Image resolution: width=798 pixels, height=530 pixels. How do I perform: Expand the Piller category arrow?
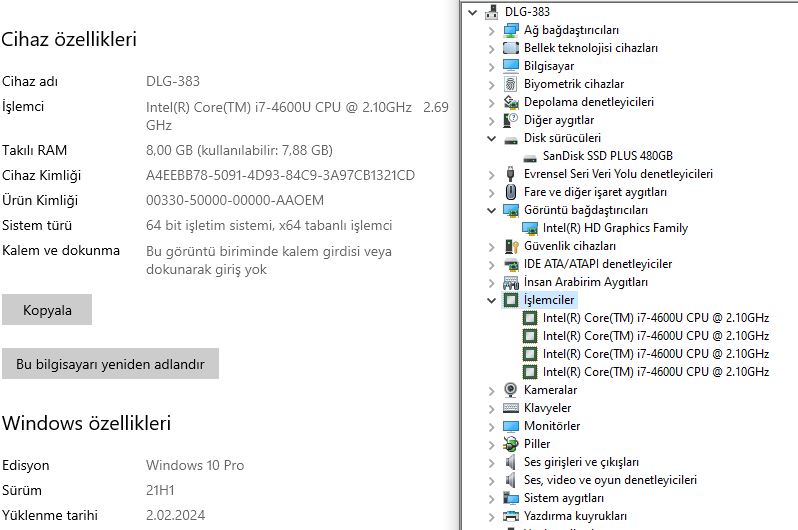tap(492, 444)
